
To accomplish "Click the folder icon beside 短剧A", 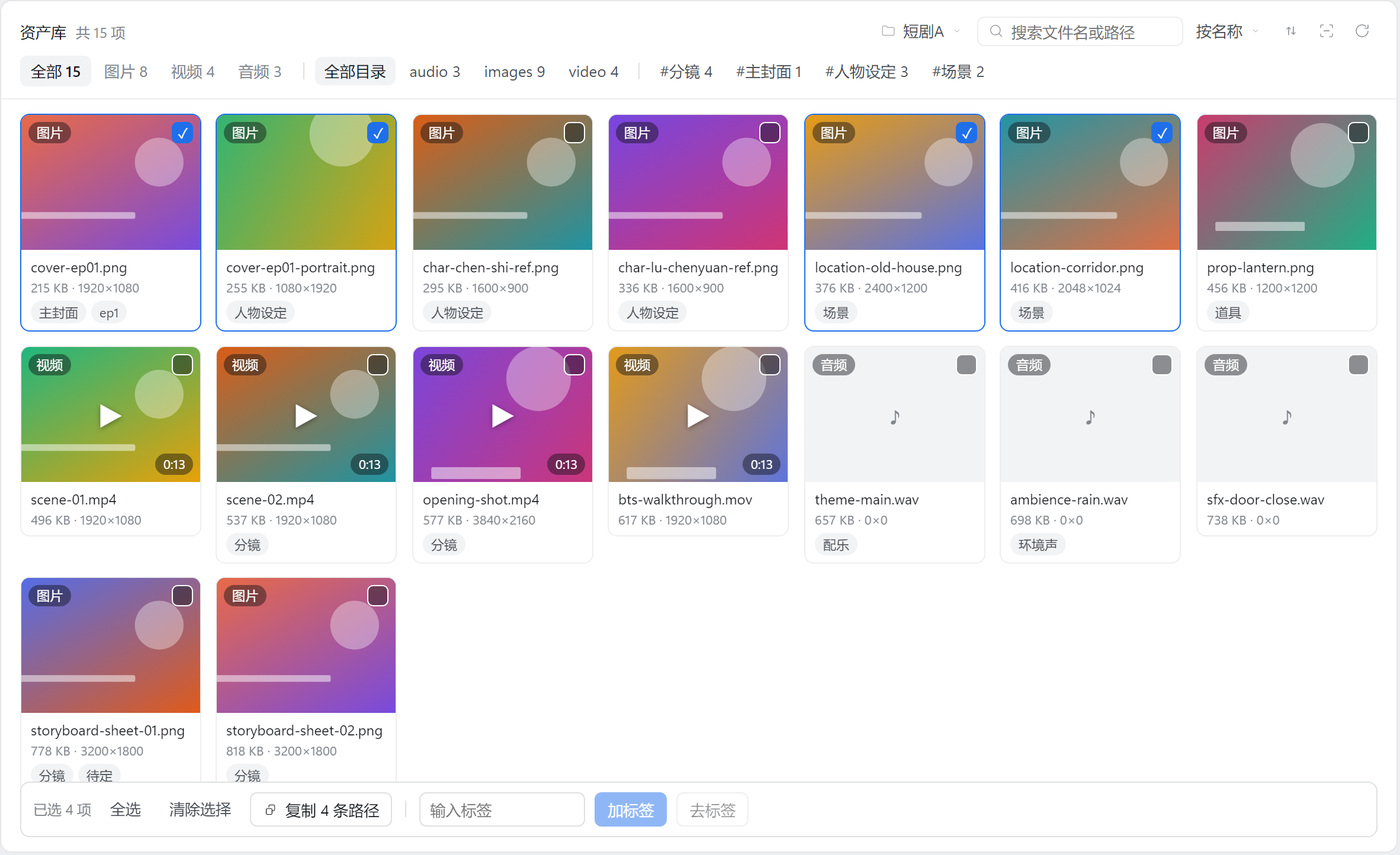I will tap(888, 31).
